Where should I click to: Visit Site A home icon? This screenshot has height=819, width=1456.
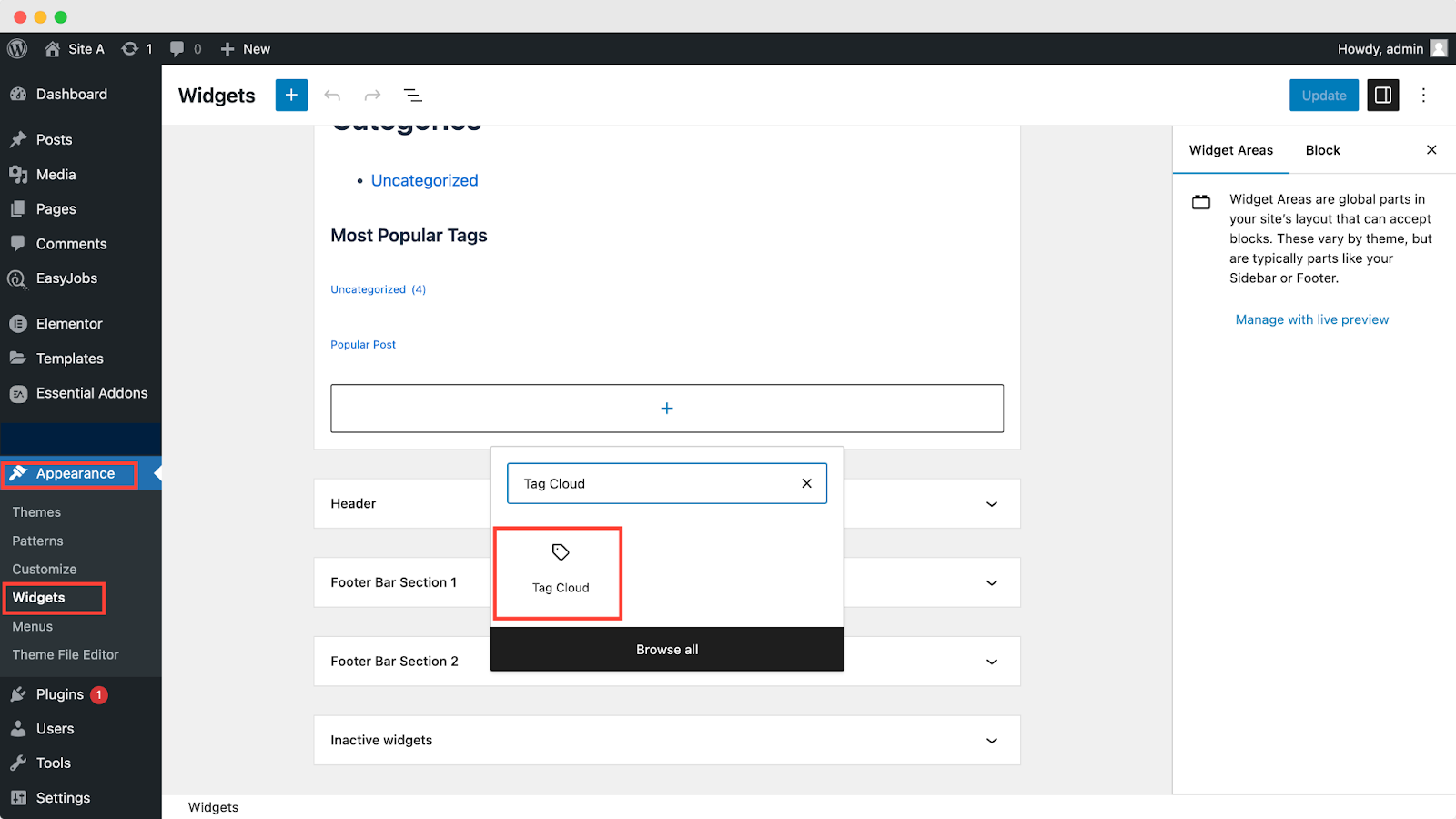[53, 49]
